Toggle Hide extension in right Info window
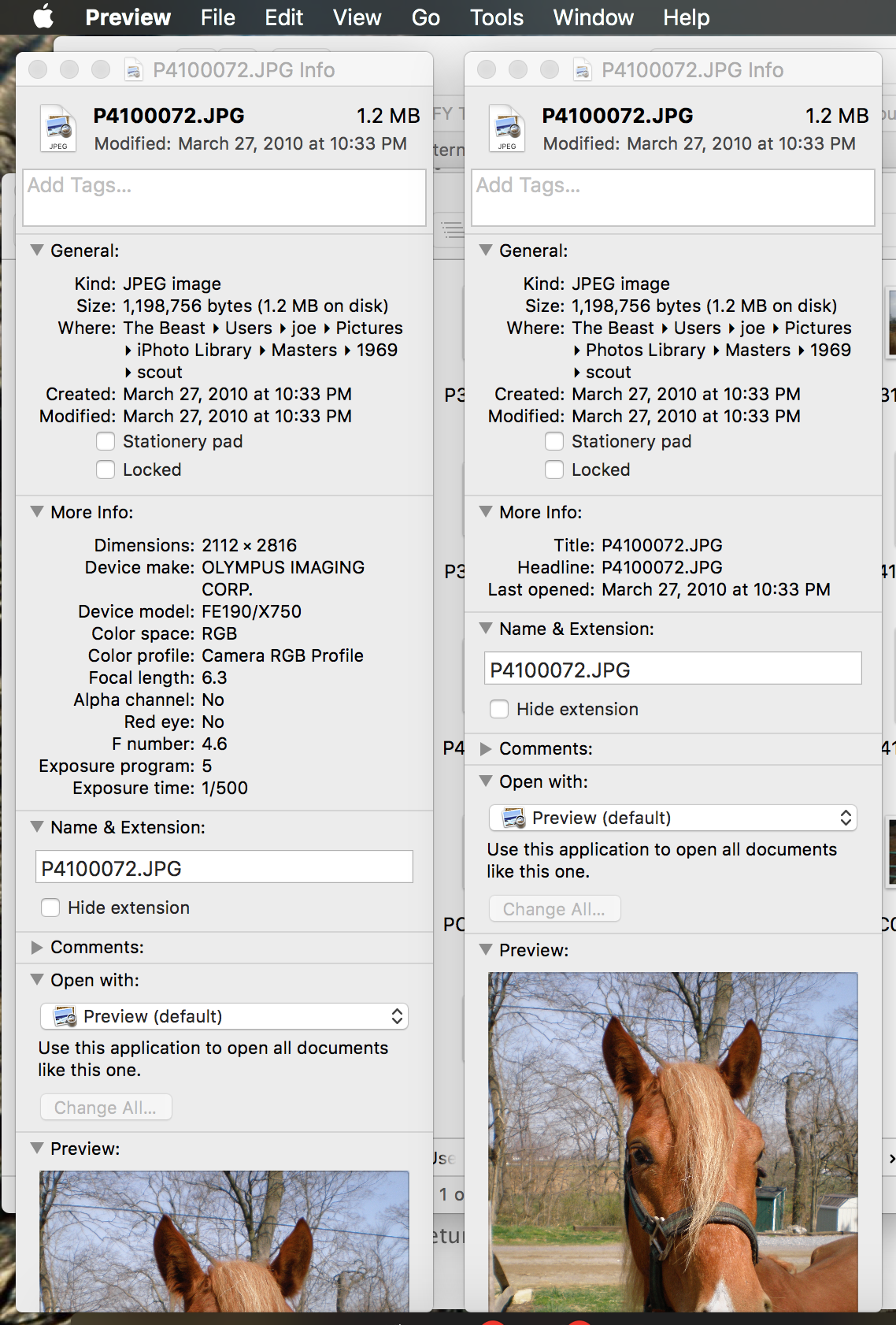Image resolution: width=896 pixels, height=1325 pixels. (x=499, y=709)
